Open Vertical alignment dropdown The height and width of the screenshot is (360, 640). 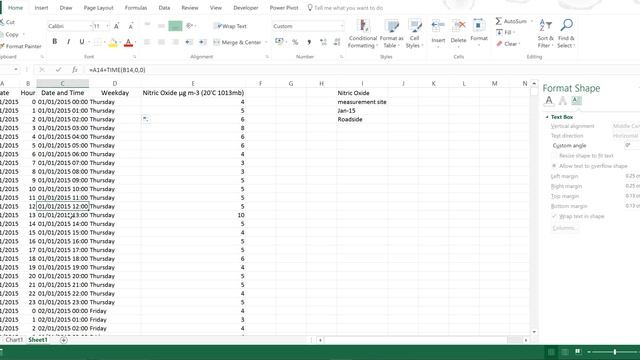[626, 126]
